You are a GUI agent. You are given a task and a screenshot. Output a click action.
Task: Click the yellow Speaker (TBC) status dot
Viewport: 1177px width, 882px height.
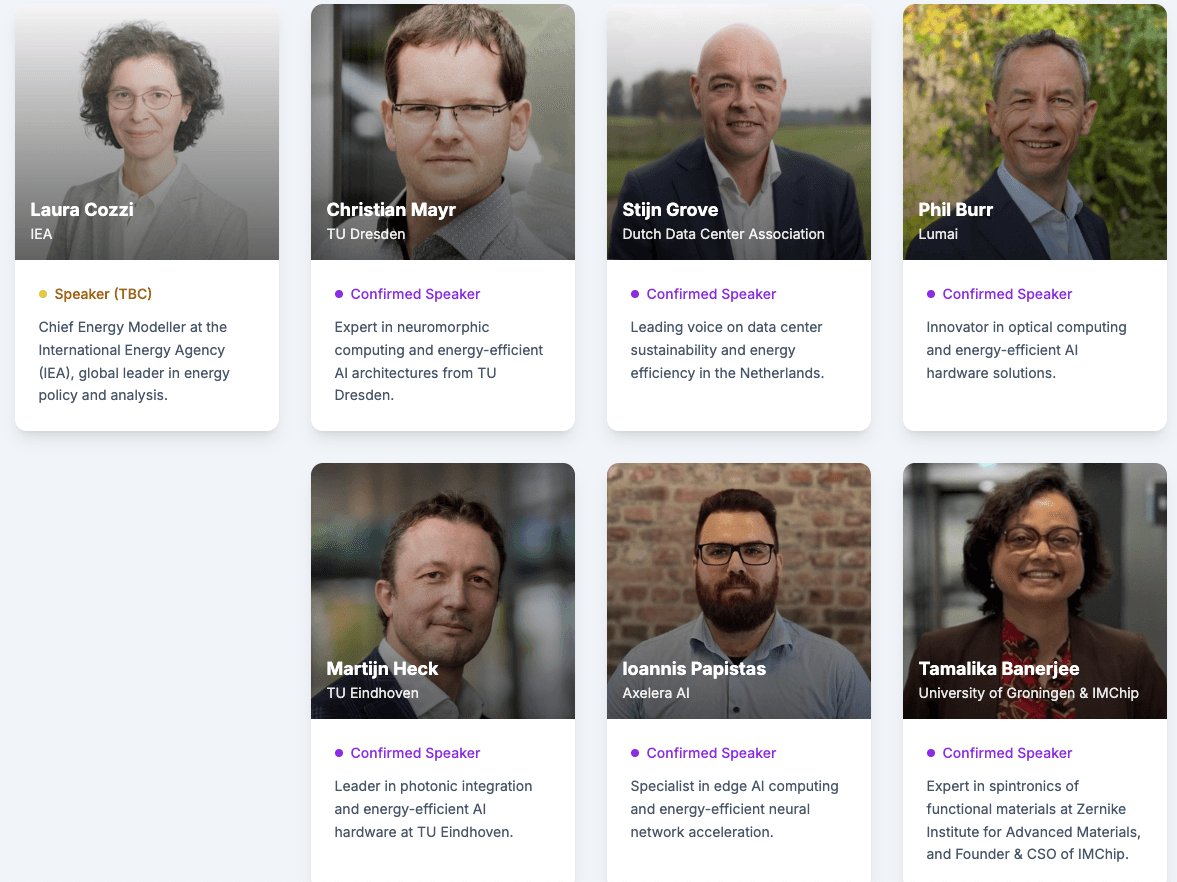(43, 294)
